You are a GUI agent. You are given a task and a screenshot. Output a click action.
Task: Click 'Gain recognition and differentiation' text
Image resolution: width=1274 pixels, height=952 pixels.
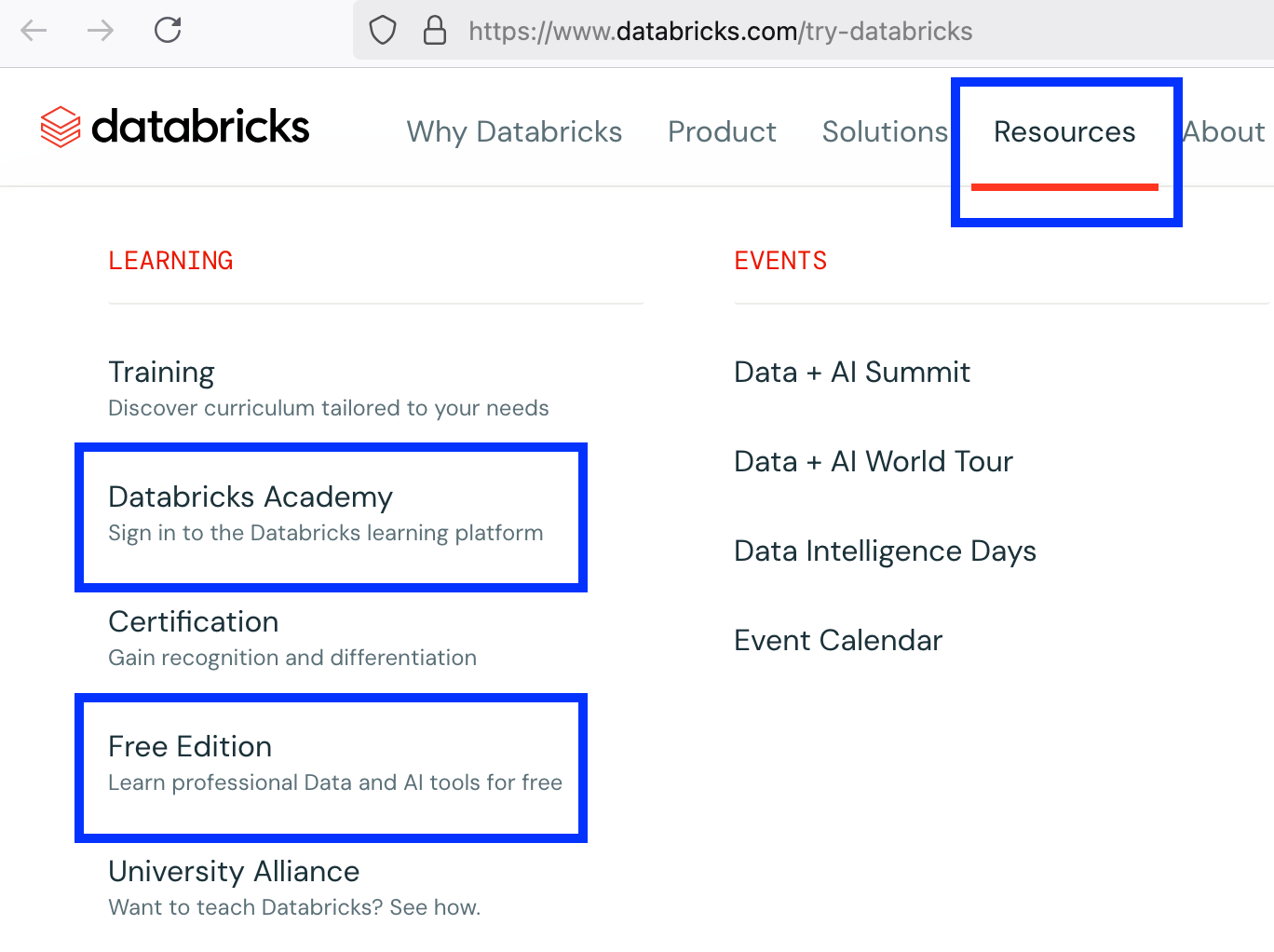pos(292,658)
